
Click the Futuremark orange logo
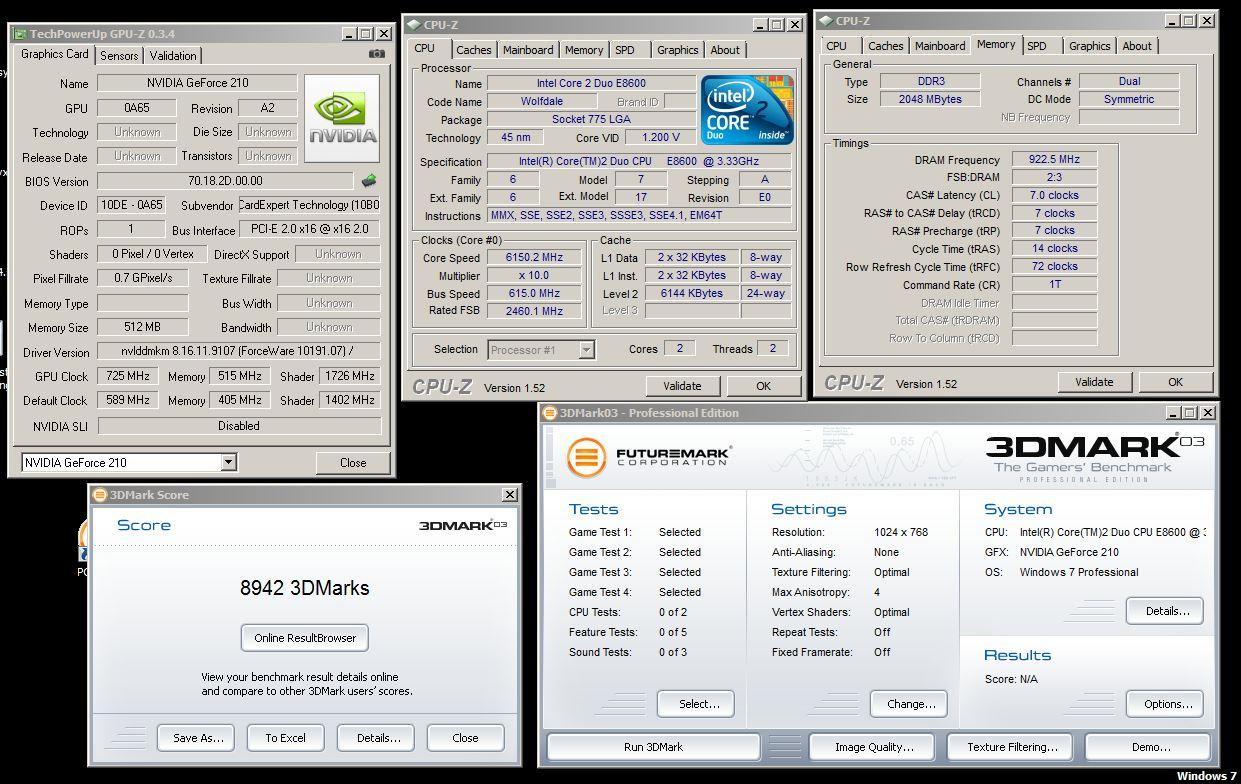point(586,458)
